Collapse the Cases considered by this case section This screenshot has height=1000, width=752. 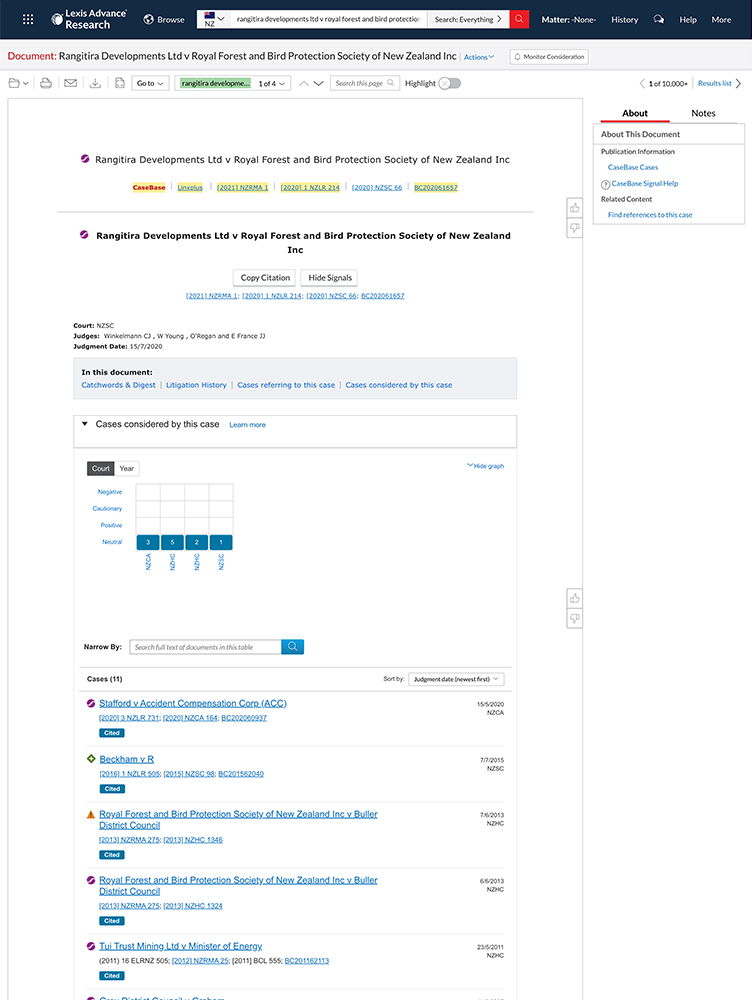point(85,424)
